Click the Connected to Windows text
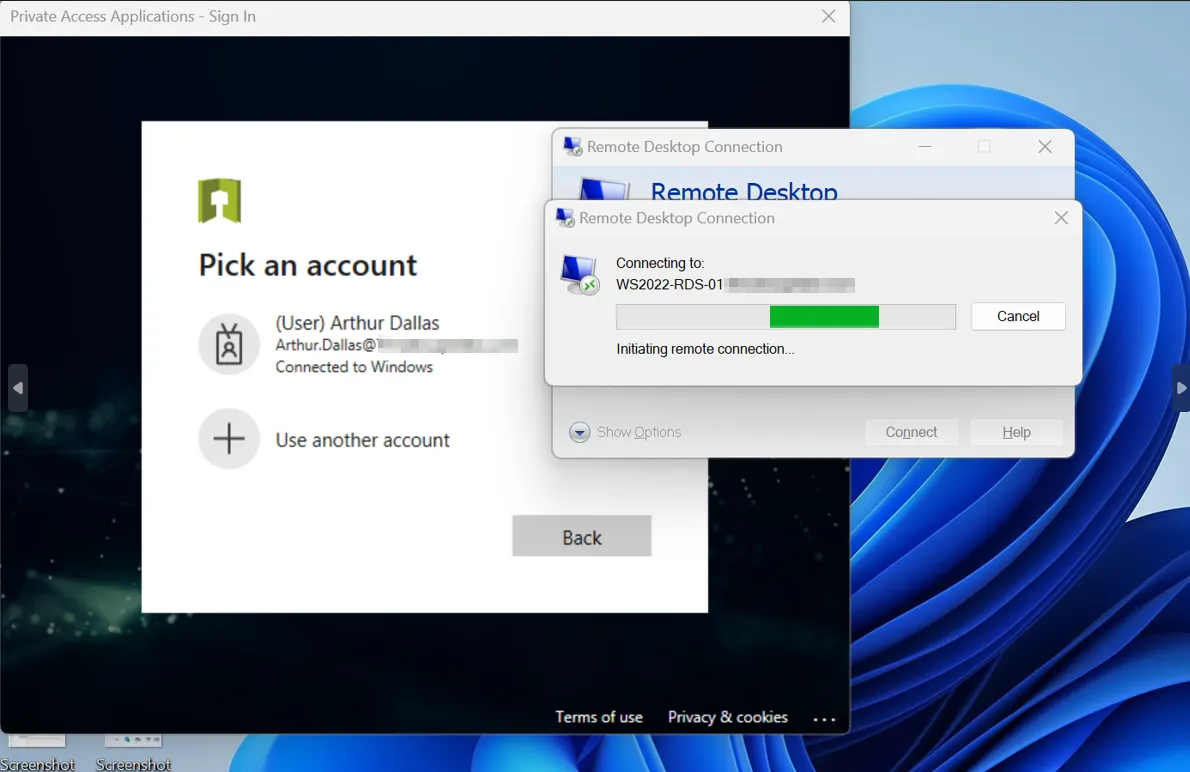1190x772 pixels. point(354,367)
